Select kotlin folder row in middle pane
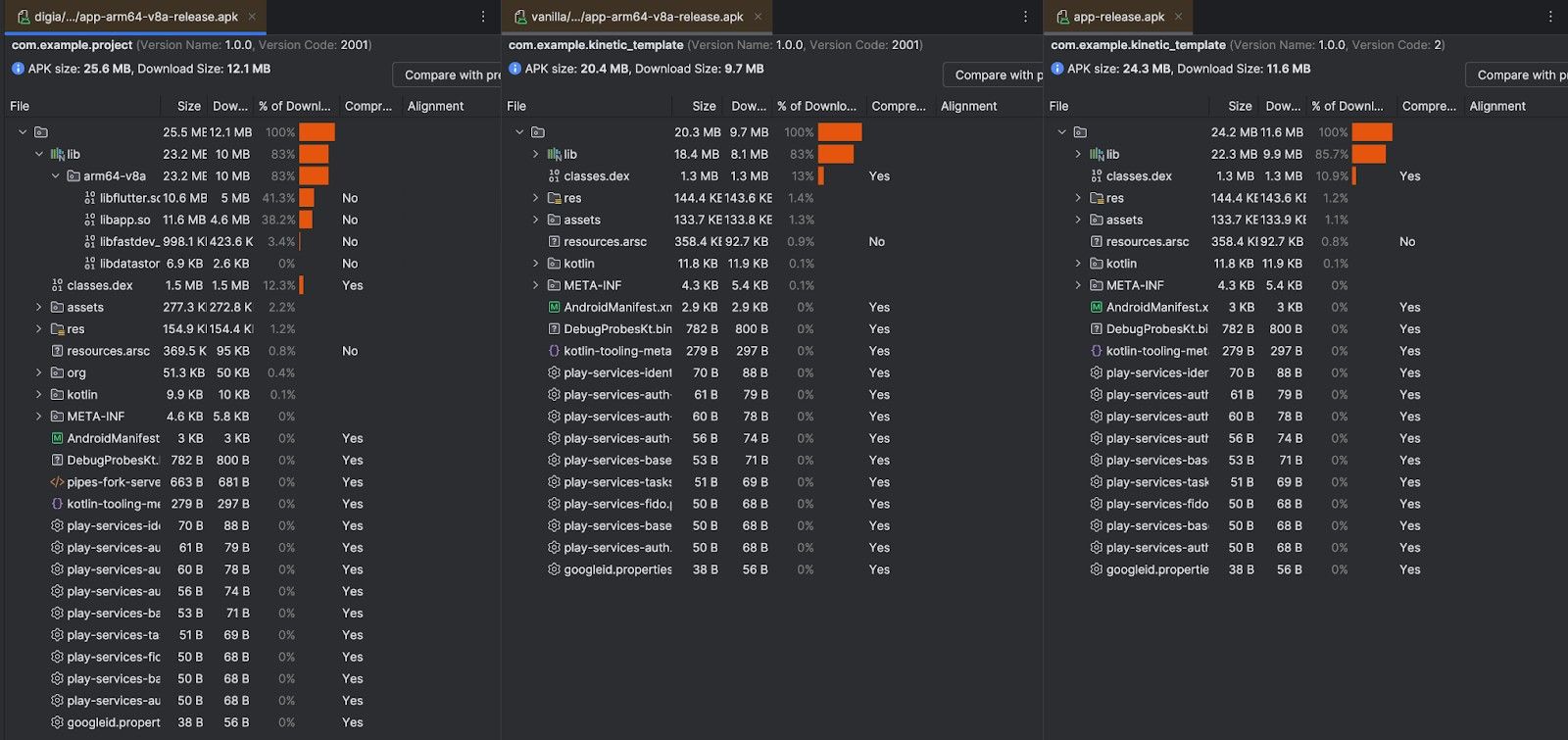The height and width of the screenshot is (740, 1568). (772, 264)
